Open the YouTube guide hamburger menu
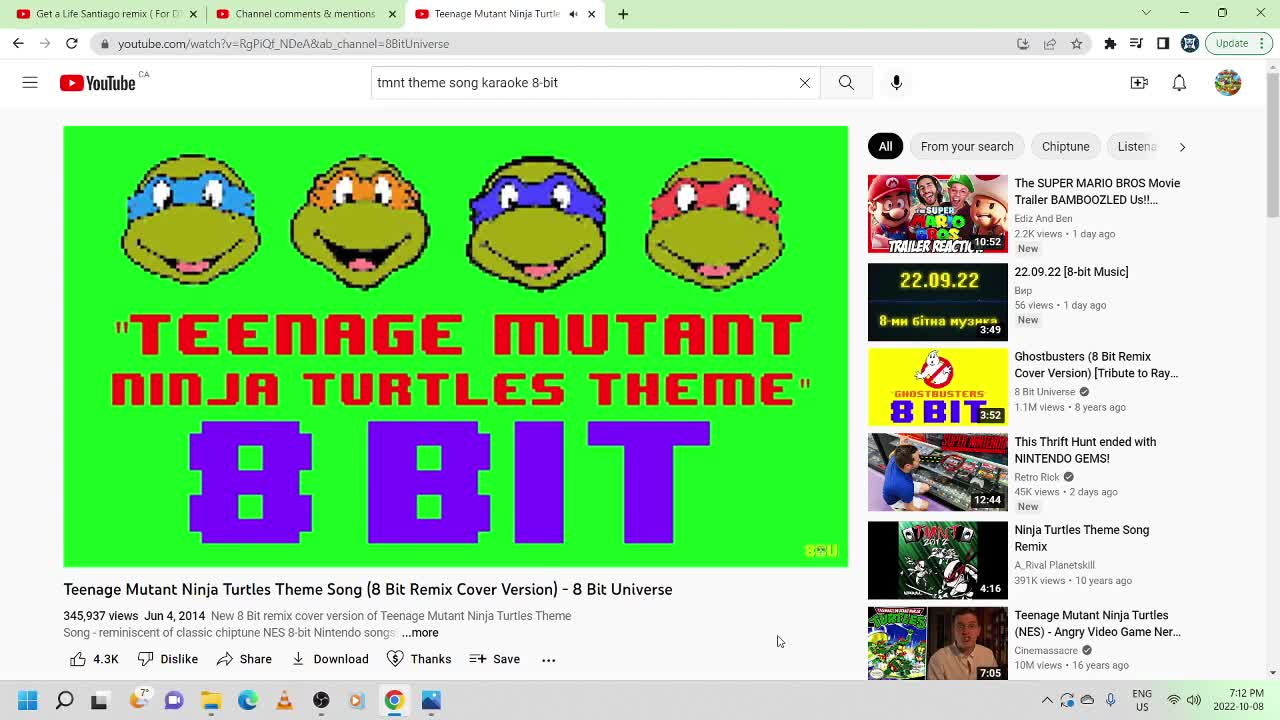Screen dimensions: 1280x720 tap(30, 83)
